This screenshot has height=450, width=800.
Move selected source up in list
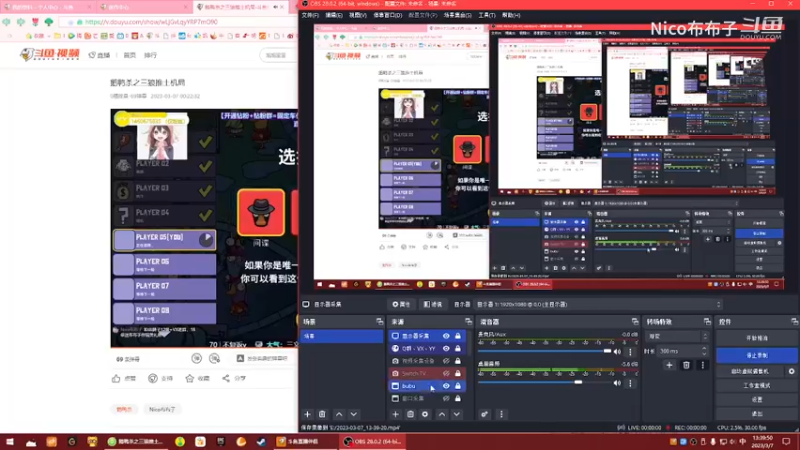[x=442, y=414]
